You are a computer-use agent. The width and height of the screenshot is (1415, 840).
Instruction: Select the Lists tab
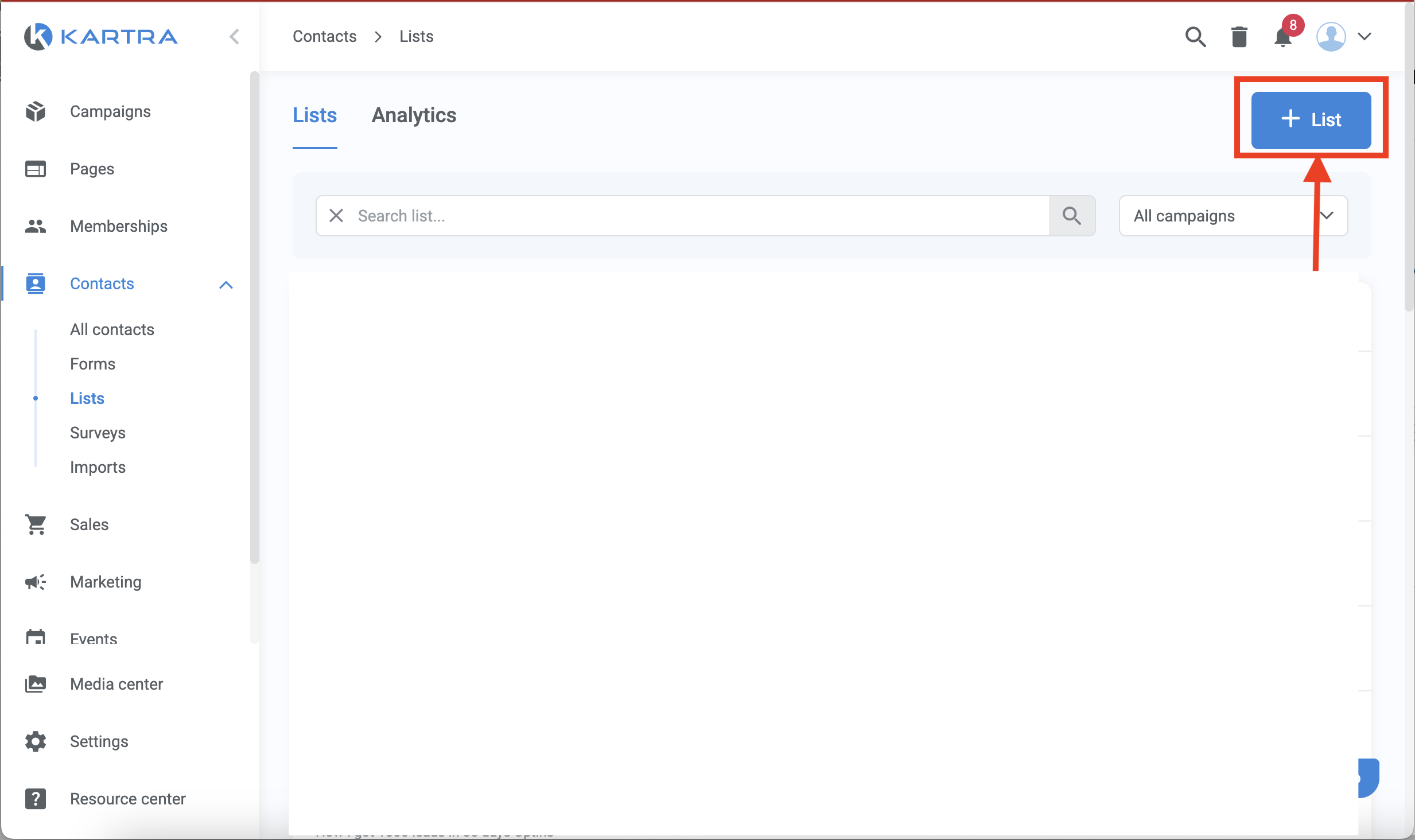pos(314,115)
